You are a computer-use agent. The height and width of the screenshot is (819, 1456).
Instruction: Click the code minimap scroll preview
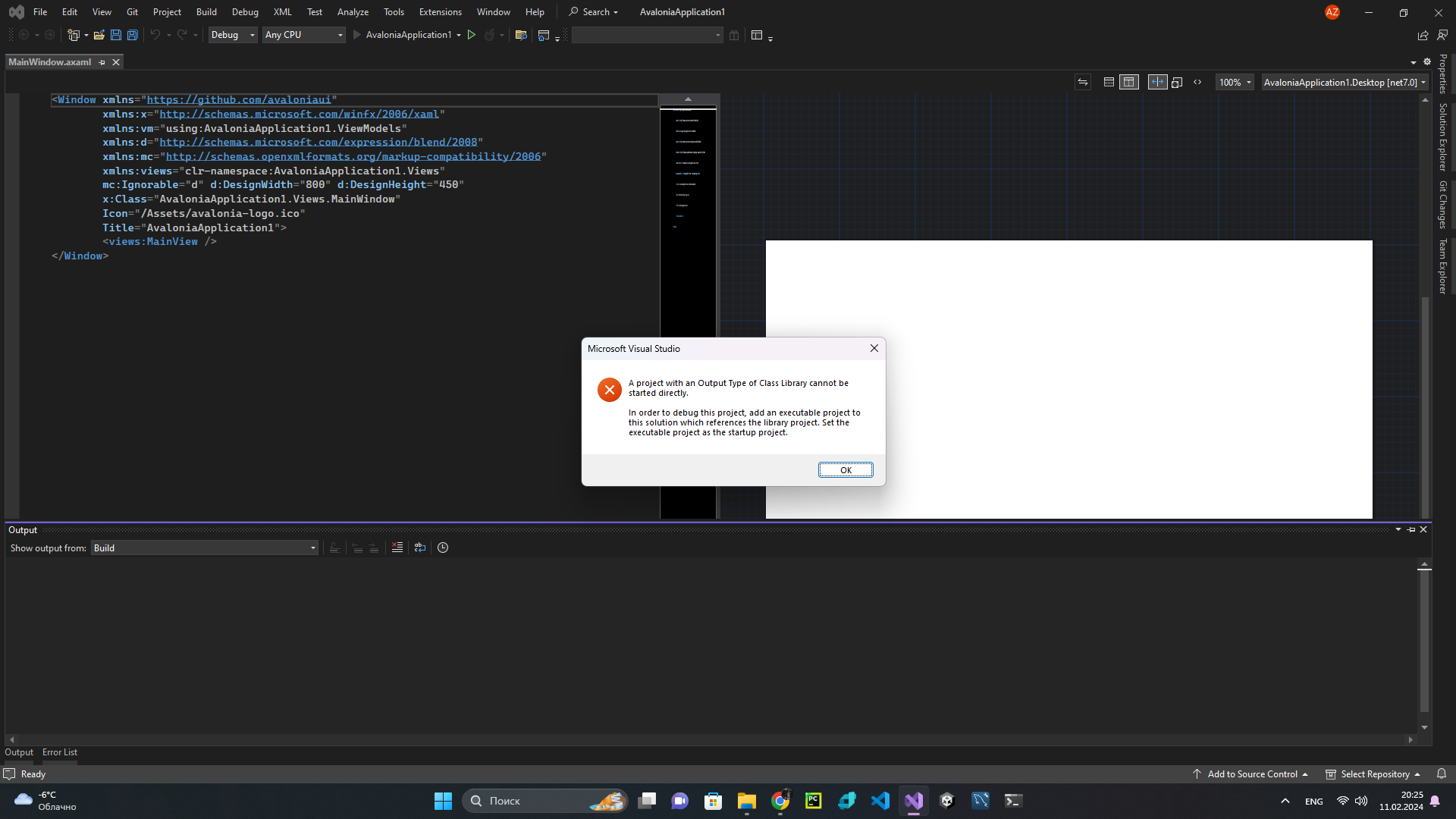pyautogui.click(x=688, y=312)
